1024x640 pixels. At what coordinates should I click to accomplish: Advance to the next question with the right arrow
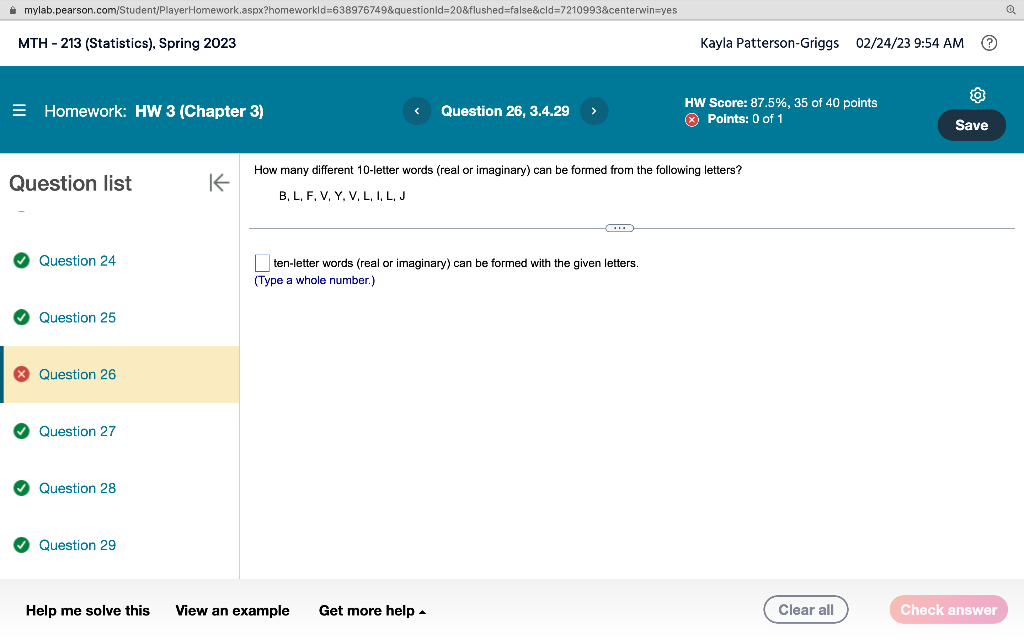(594, 111)
